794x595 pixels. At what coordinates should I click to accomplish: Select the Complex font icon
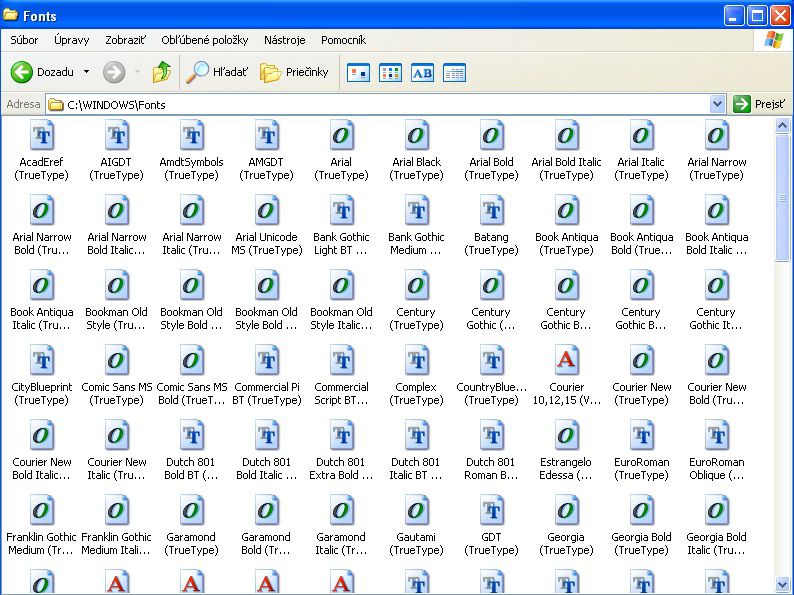pos(417,360)
